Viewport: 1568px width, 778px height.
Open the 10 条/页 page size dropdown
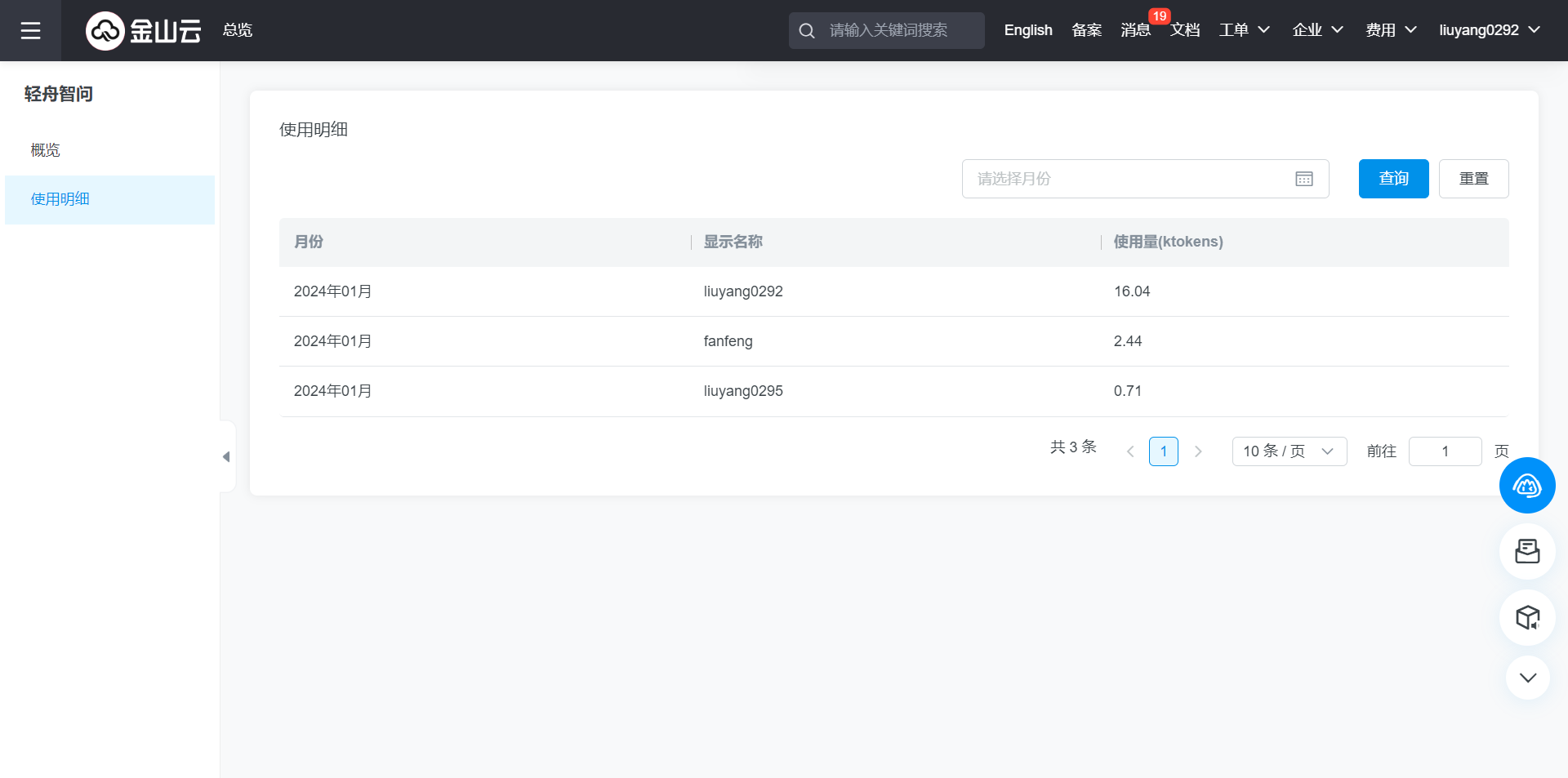click(1289, 451)
